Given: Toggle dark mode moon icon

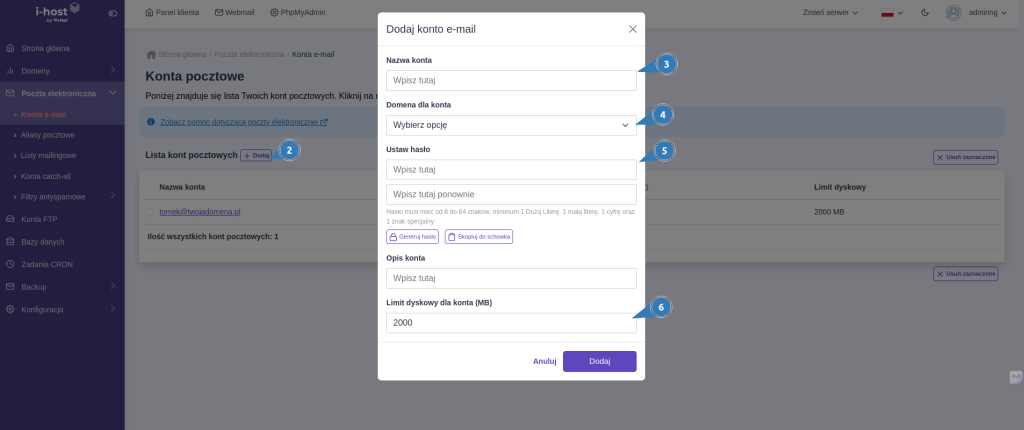Looking at the screenshot, I should (925, 12).
